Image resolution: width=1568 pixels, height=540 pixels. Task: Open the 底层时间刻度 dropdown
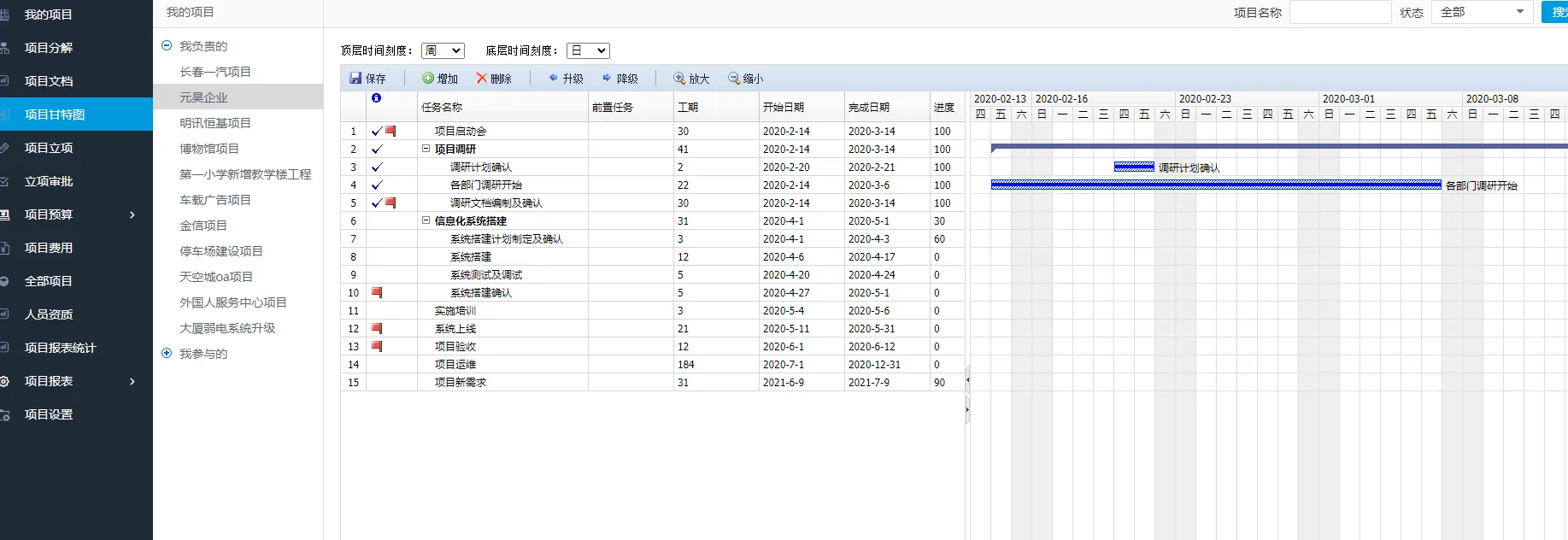click(x=588, y=50)
